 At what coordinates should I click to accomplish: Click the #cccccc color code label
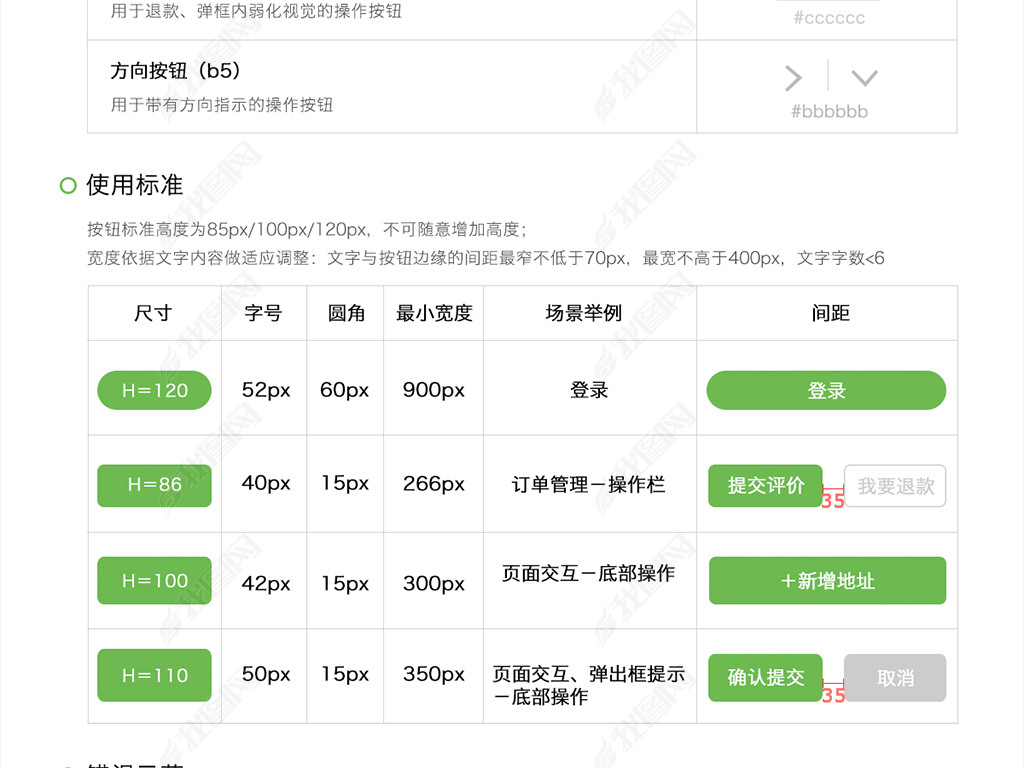tap(829, 18)
